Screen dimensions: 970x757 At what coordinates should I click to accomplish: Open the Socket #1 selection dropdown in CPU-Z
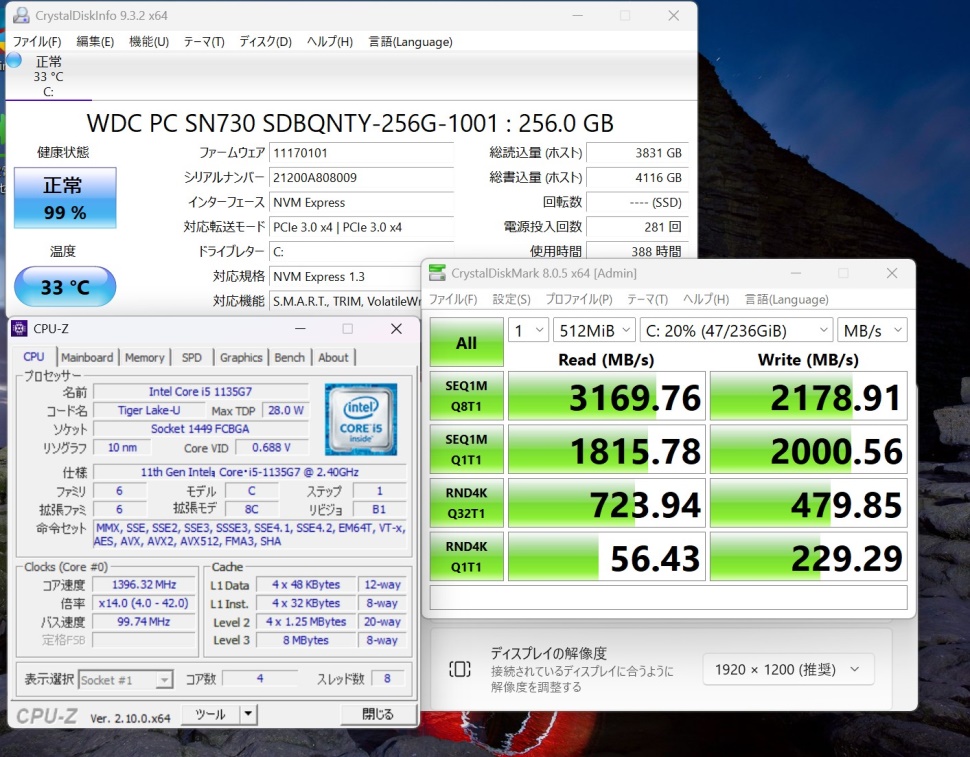coord(126,680)
